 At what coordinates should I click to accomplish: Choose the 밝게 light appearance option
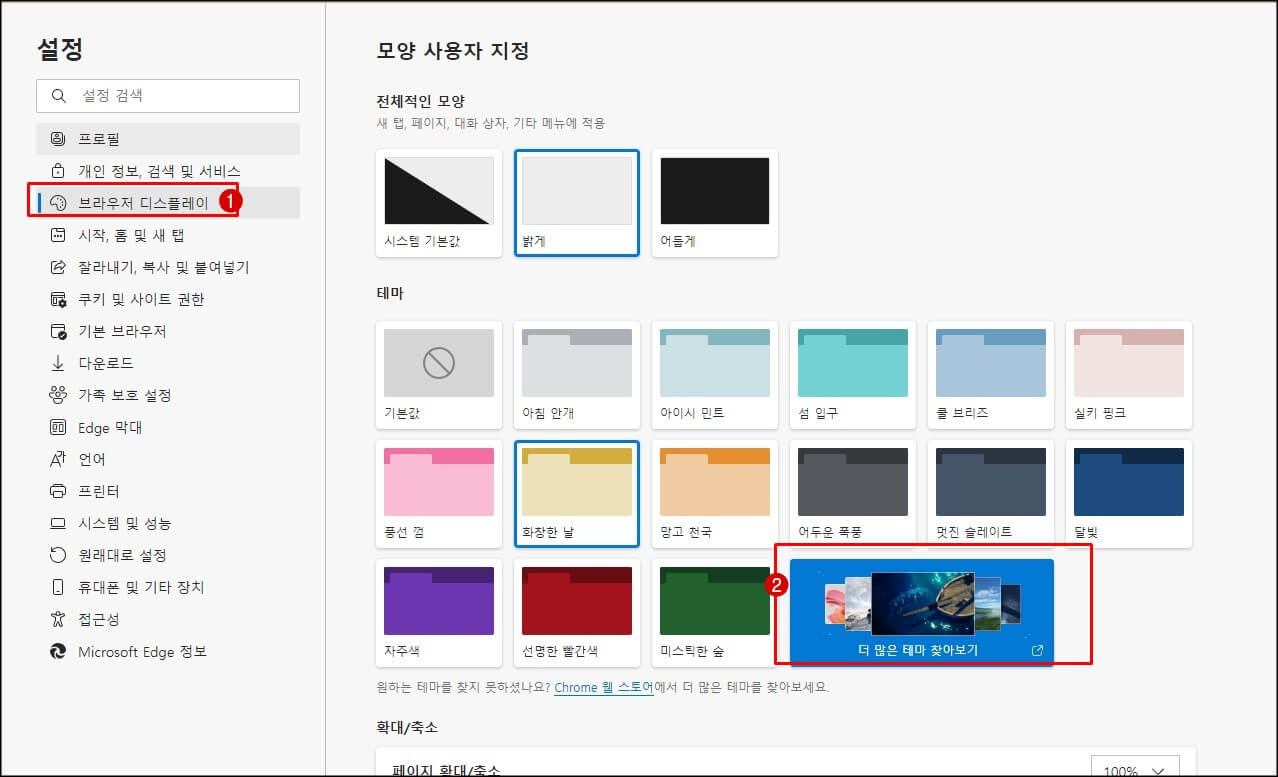pos(577,203)
